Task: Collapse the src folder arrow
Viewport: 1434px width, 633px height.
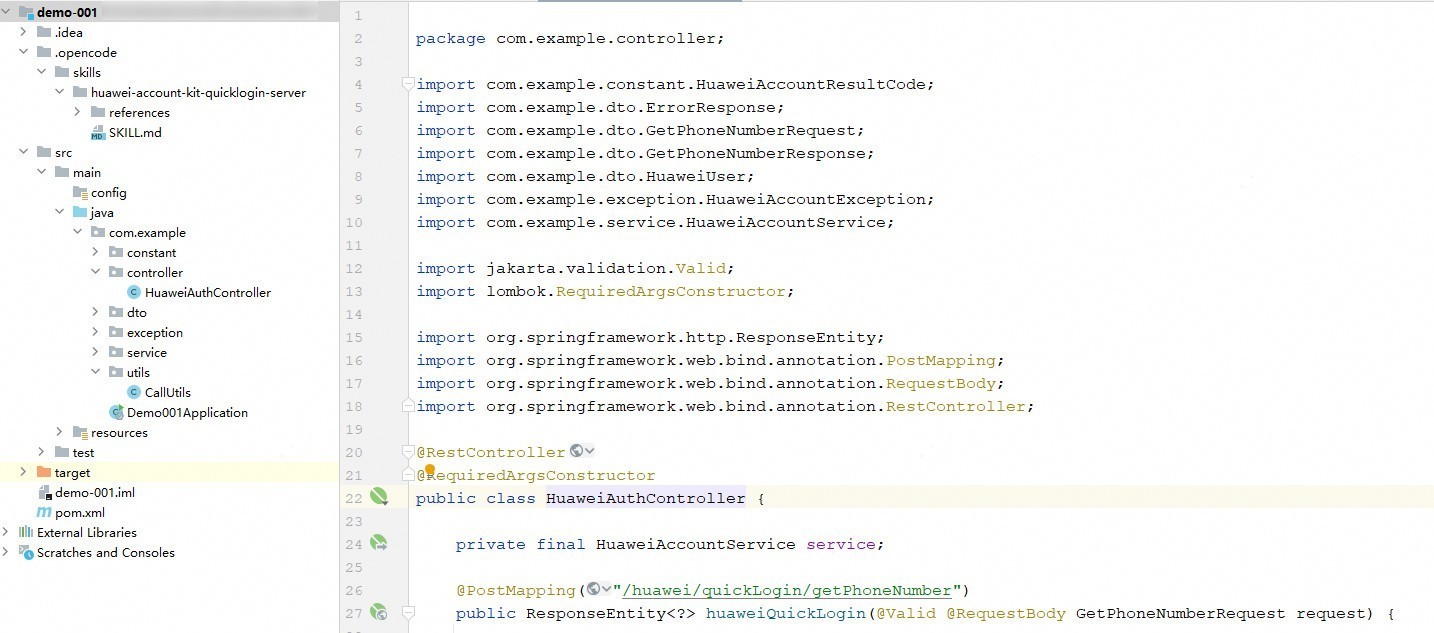Action: 24,152
